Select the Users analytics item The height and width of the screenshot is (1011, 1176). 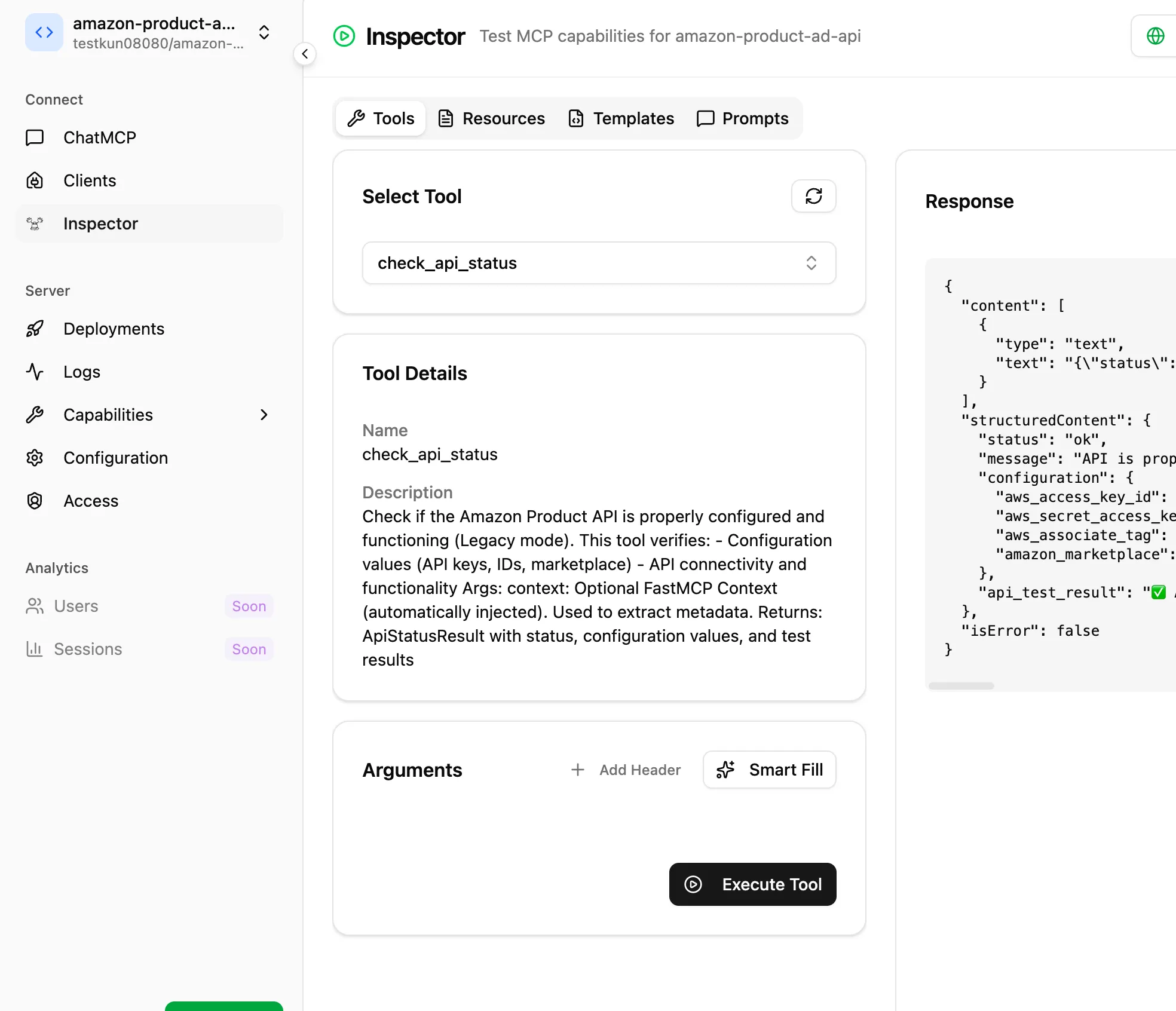[75, 606]
